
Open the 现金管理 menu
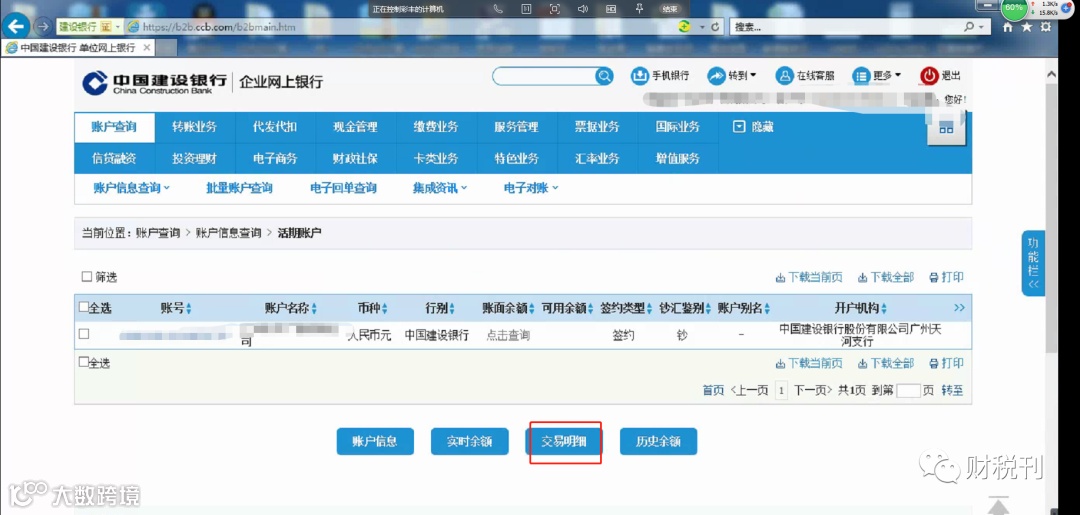click(355, 127)
